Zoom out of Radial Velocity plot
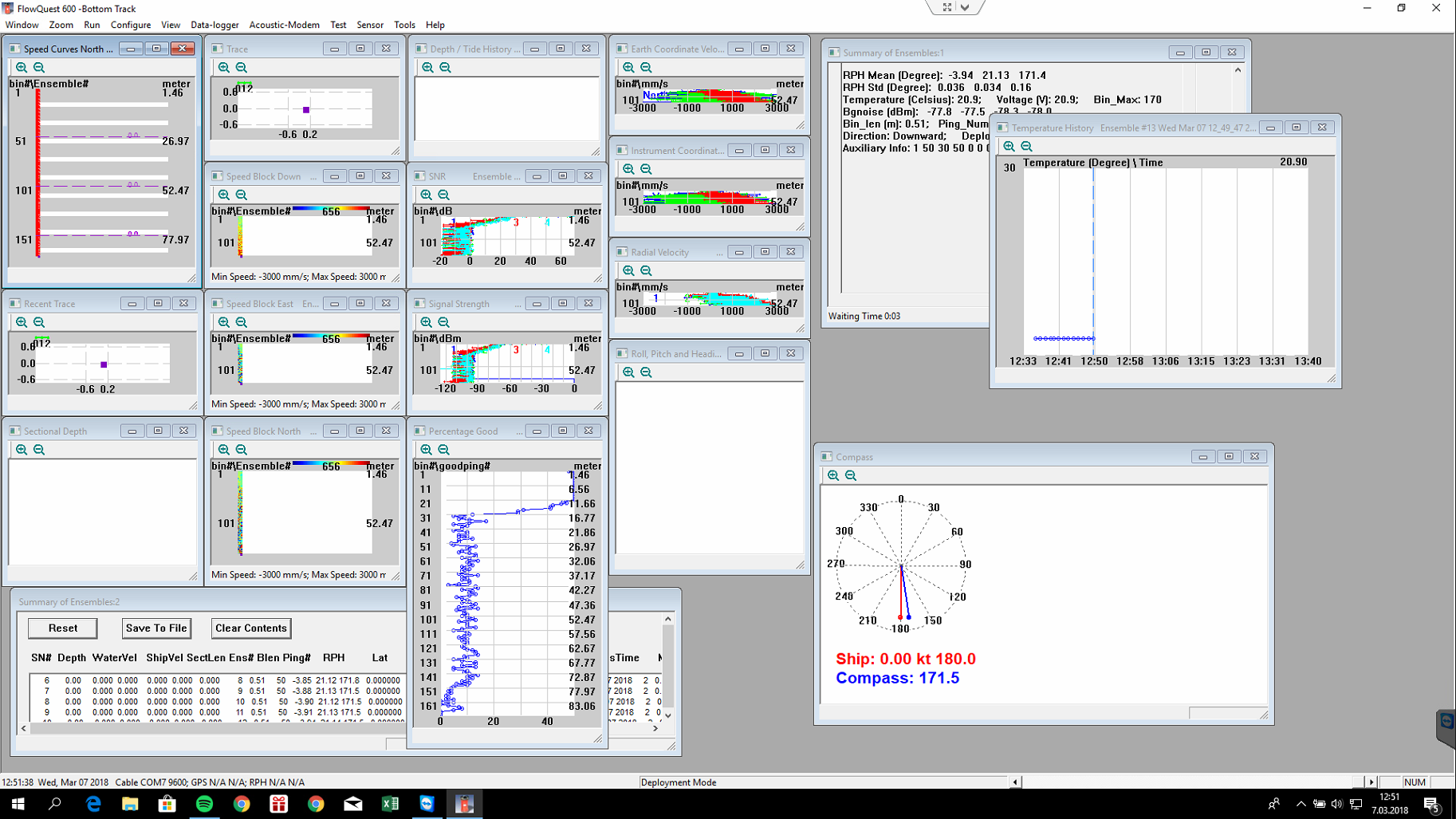 coord(647,271)
